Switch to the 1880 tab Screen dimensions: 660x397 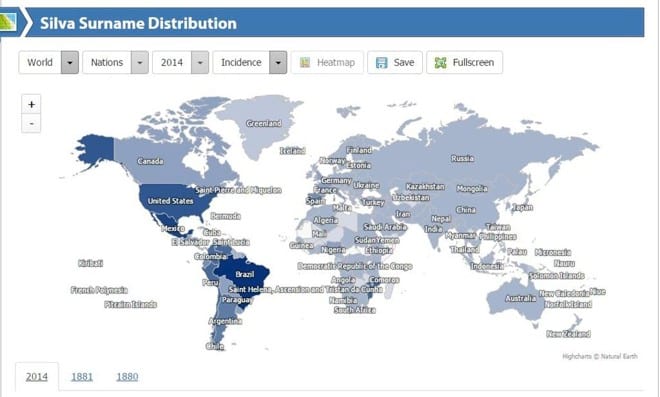[x=127, y=376]
